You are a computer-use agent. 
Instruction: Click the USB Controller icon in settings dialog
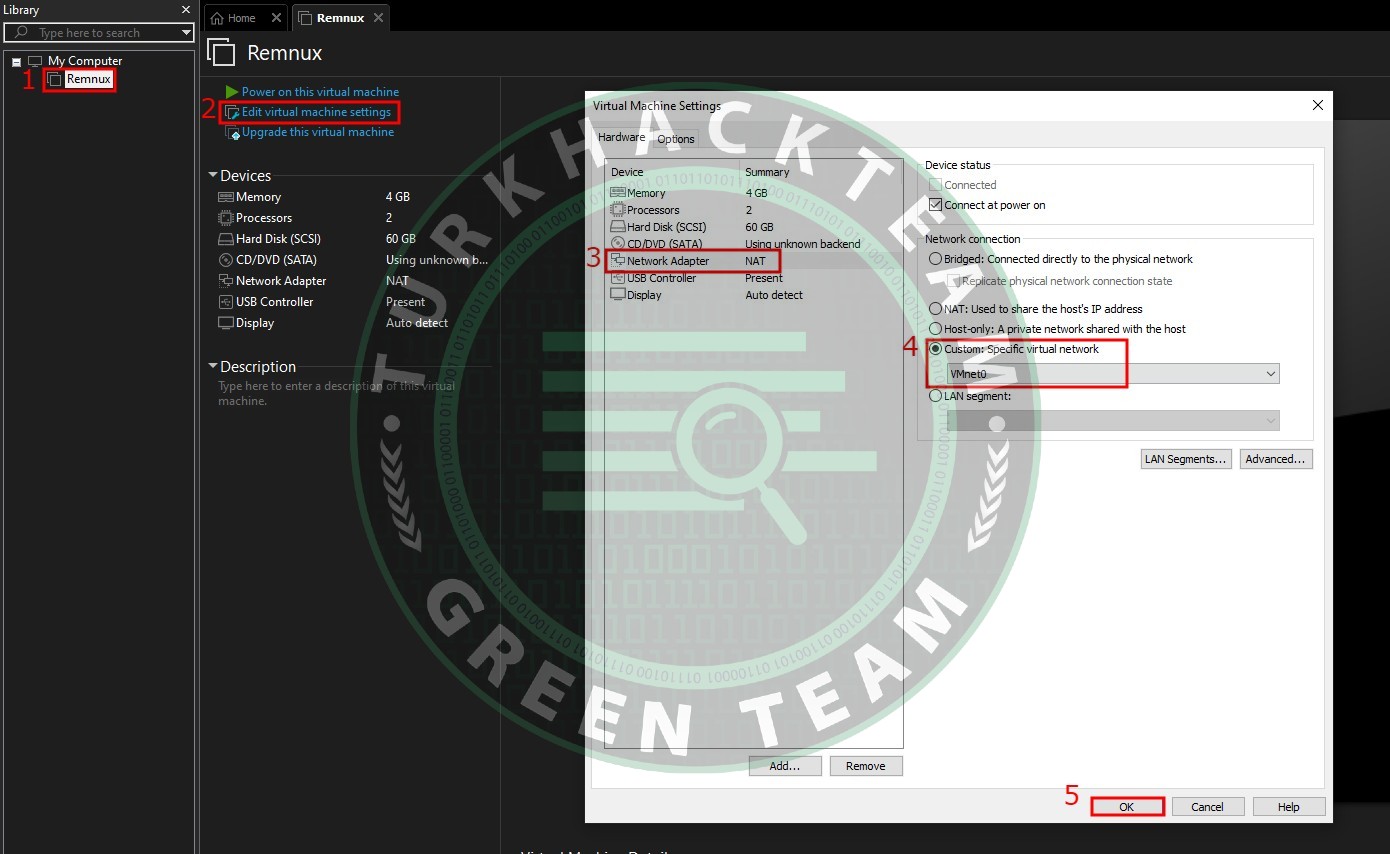pos(618,278)
